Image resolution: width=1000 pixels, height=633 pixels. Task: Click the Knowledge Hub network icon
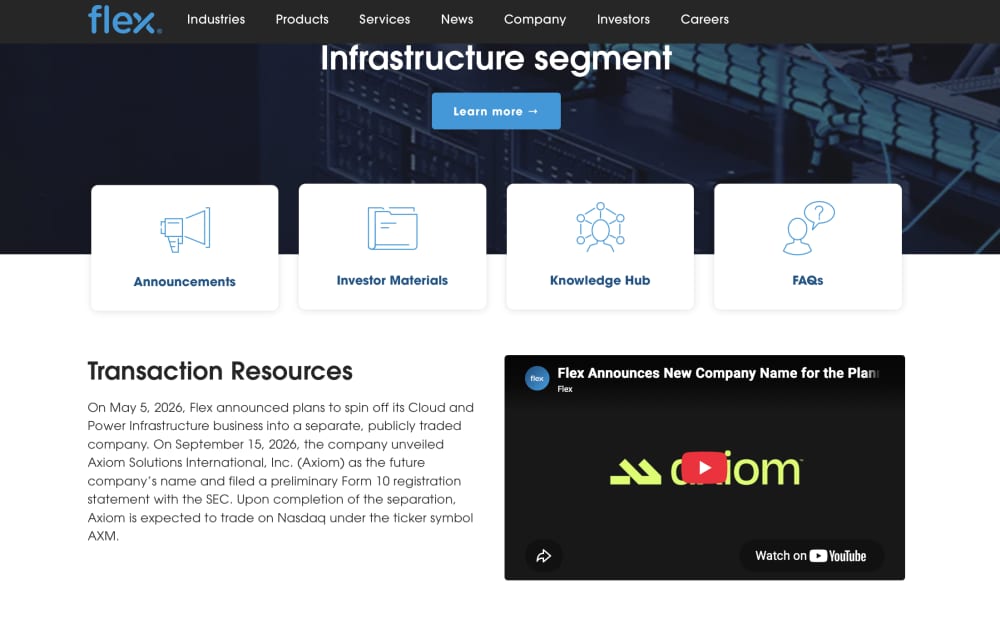pyautogui.click(x=600, y=227)
